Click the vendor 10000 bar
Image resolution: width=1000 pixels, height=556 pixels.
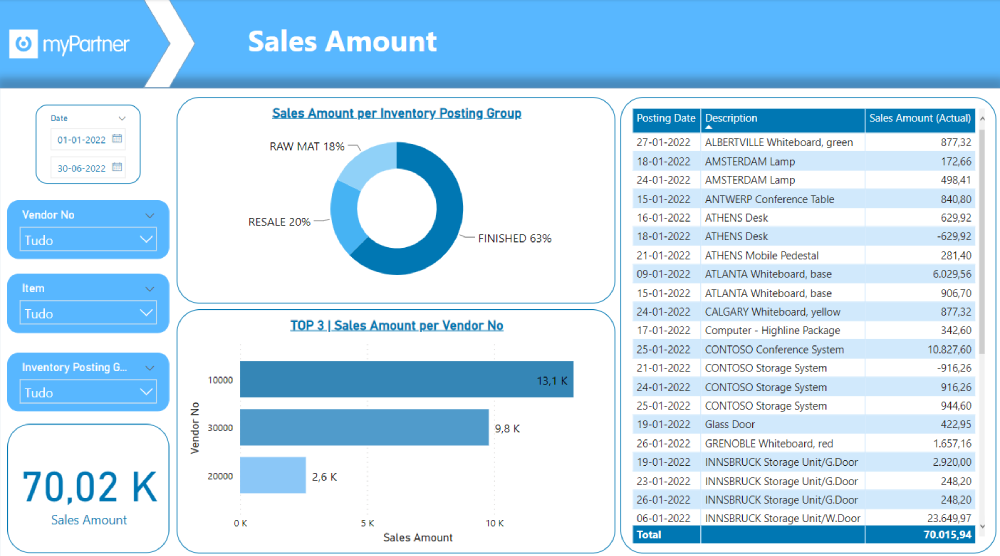(405, 380)
